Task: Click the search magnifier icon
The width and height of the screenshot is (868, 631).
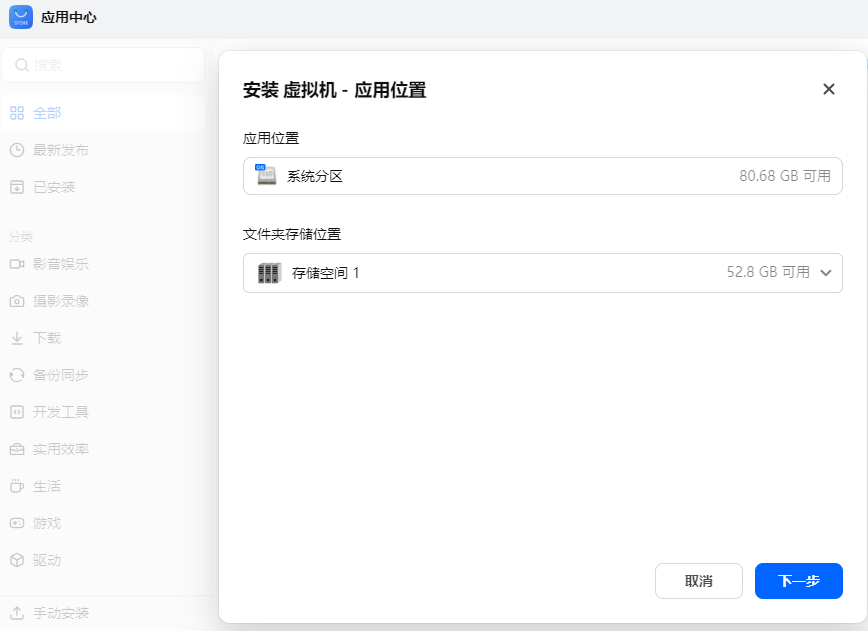Action: 22,65
